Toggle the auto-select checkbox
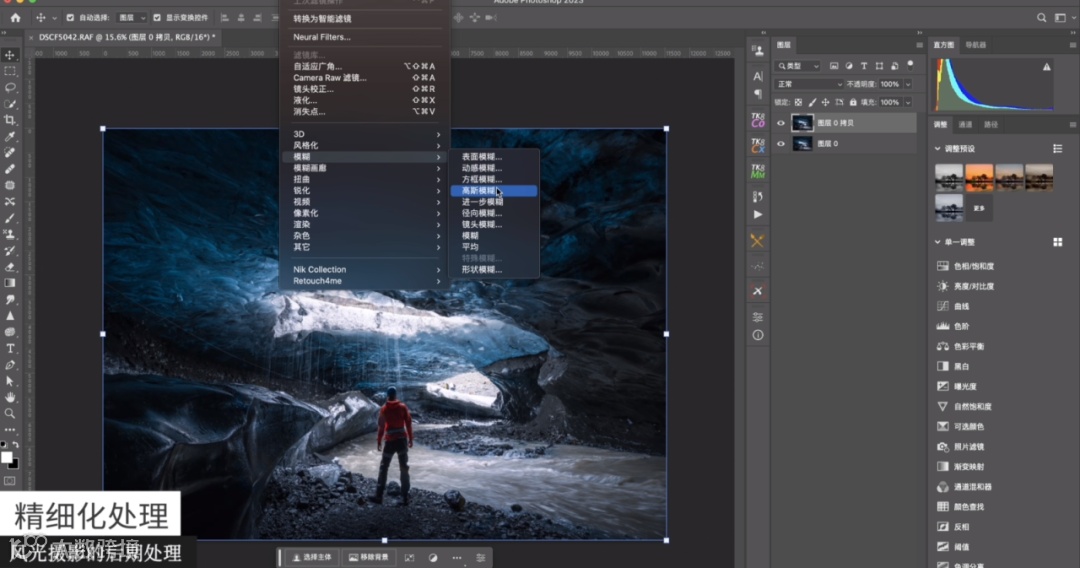1080x568 pixels. (x=70, y=18)
